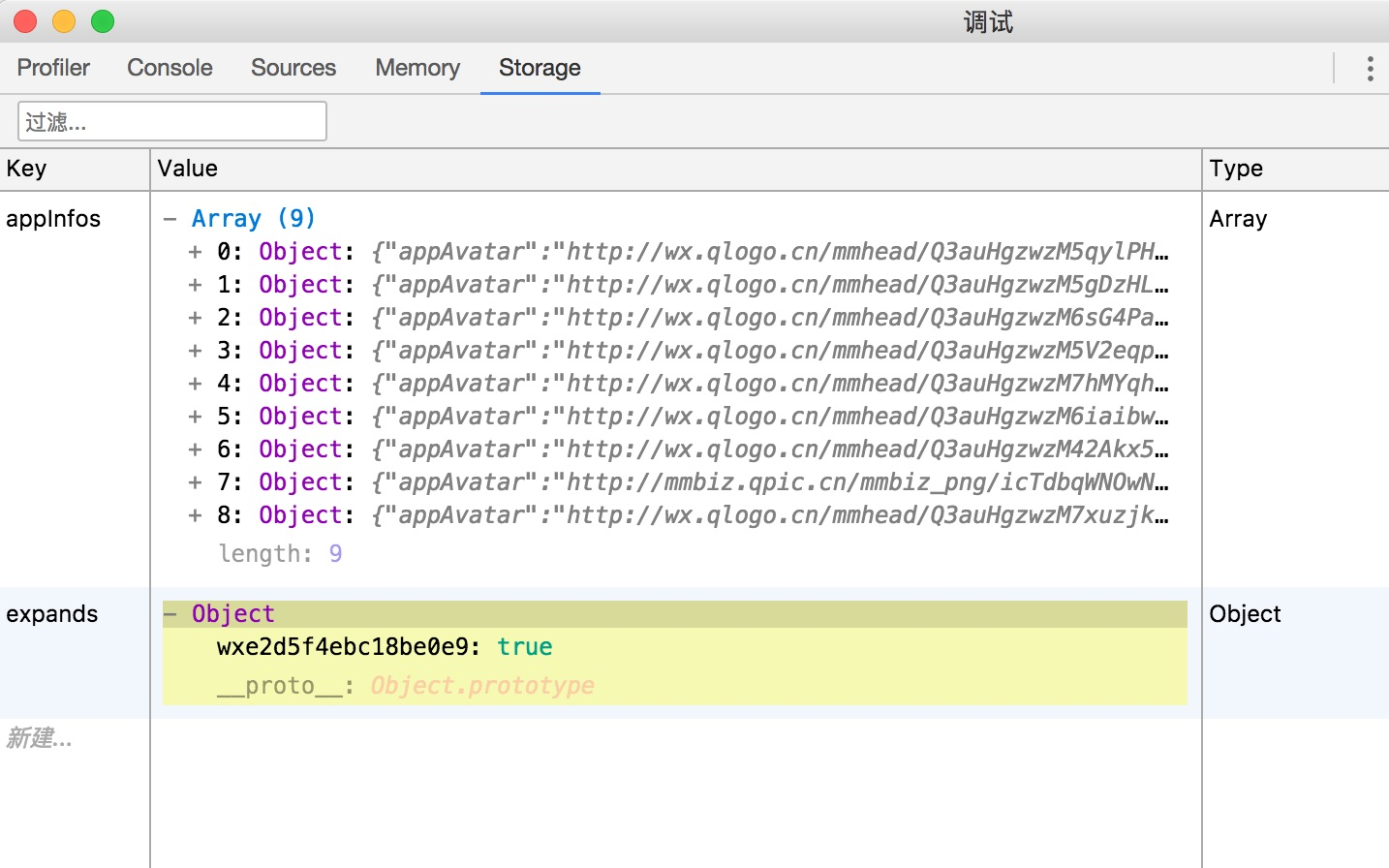Expand array item 5 Object
Screen dimensions: 1389x868
click(195, 417)
